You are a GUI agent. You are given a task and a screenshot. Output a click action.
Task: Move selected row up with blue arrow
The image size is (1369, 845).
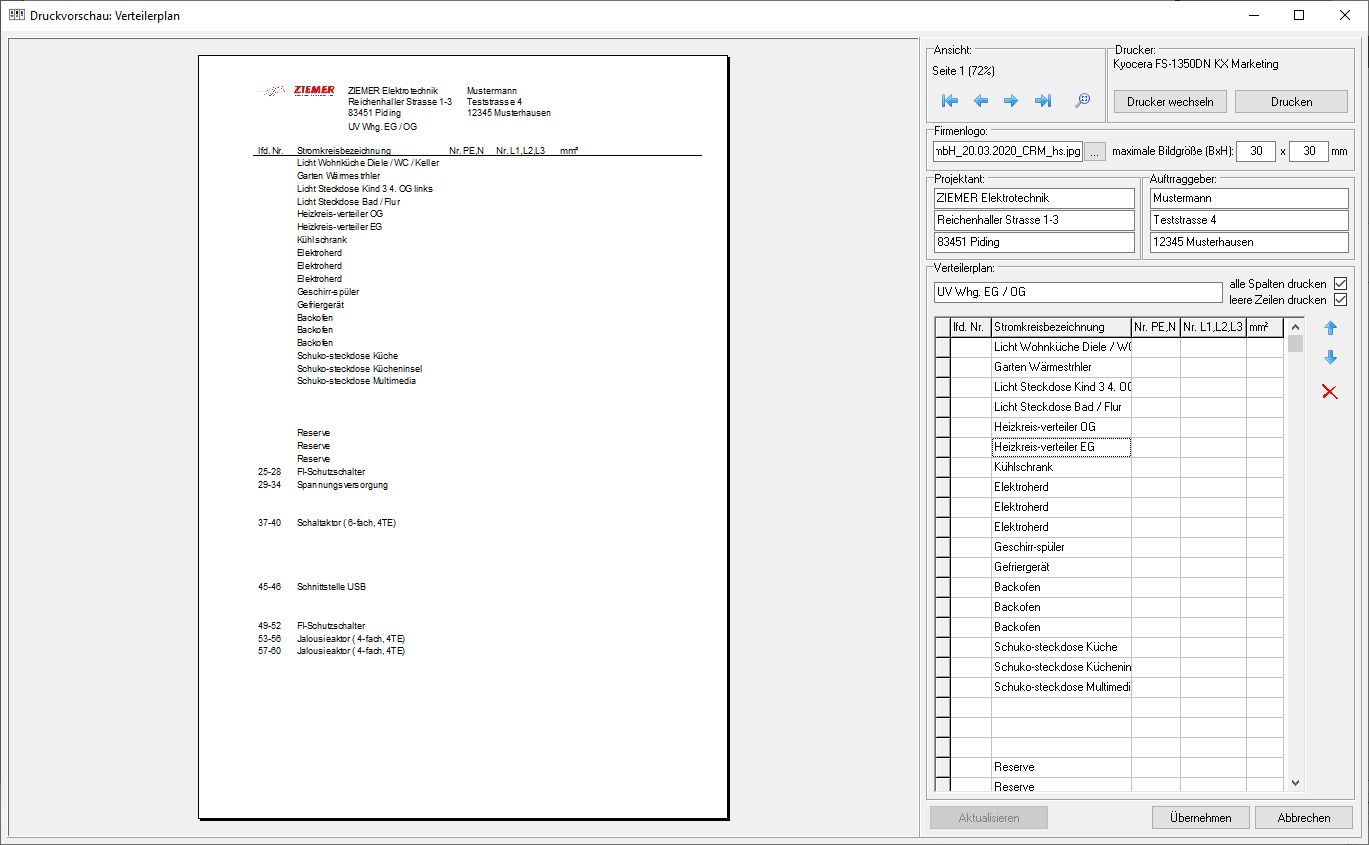pos(1330,328)
